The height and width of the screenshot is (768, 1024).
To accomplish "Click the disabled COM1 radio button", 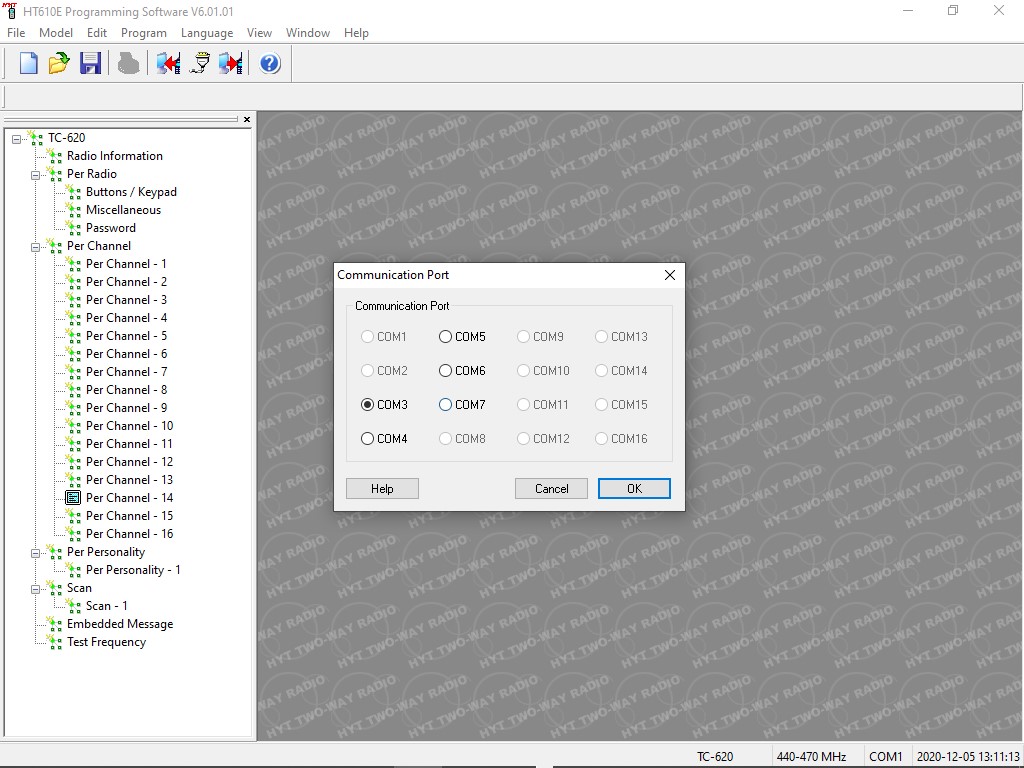I will 367,336.
